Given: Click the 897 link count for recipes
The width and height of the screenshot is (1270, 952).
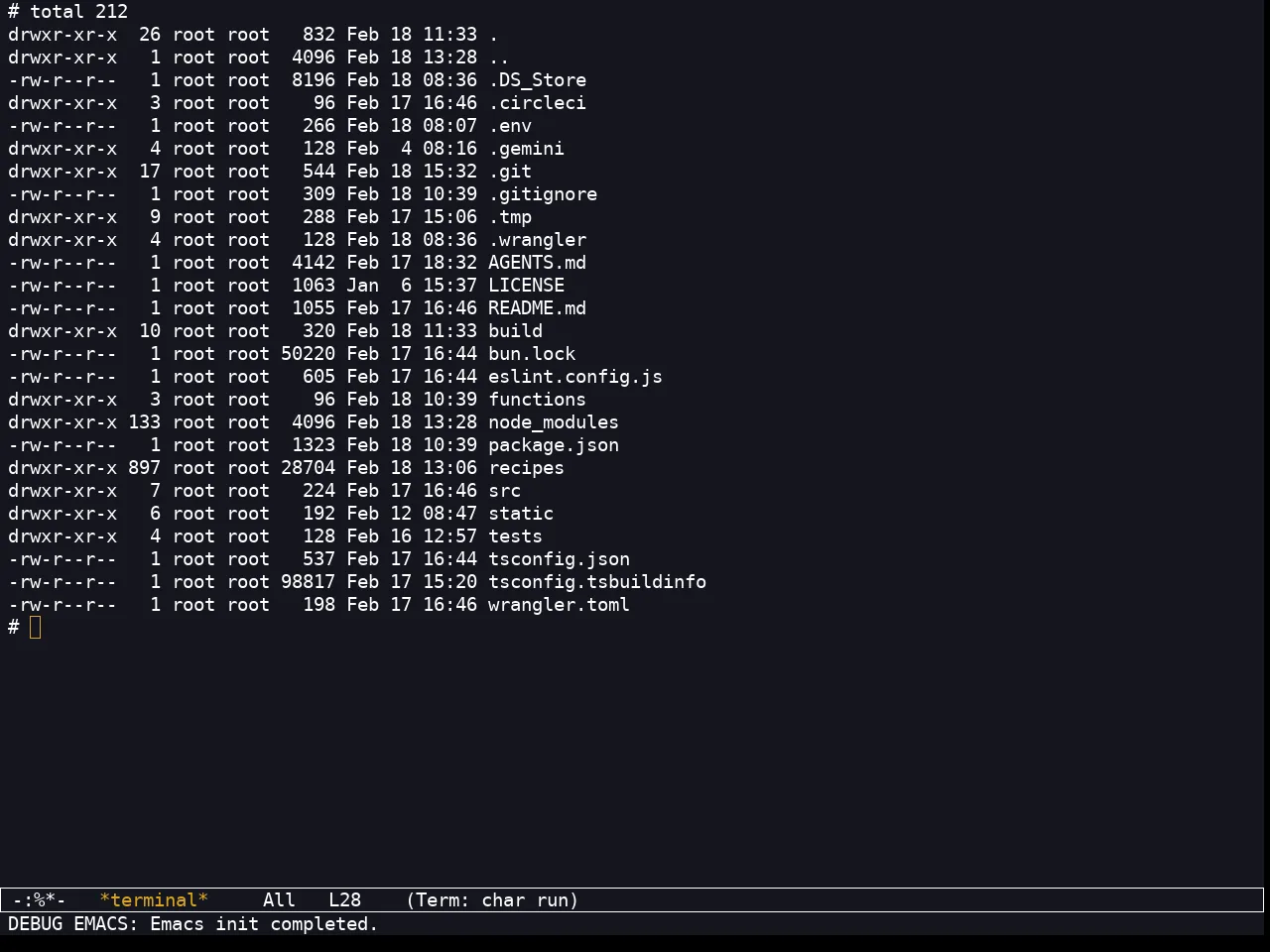Looking at the screenshot, I should (x=144, y=468).
